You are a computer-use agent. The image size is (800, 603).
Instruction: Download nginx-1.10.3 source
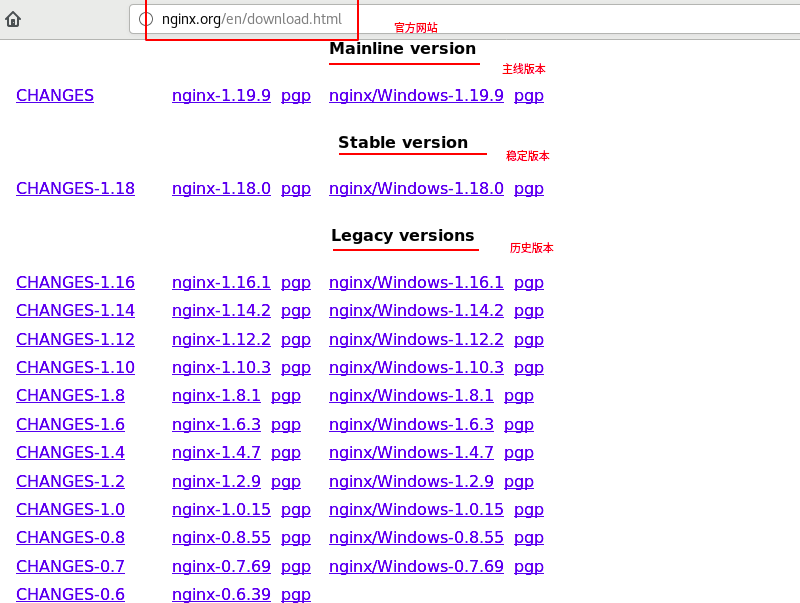221,367
